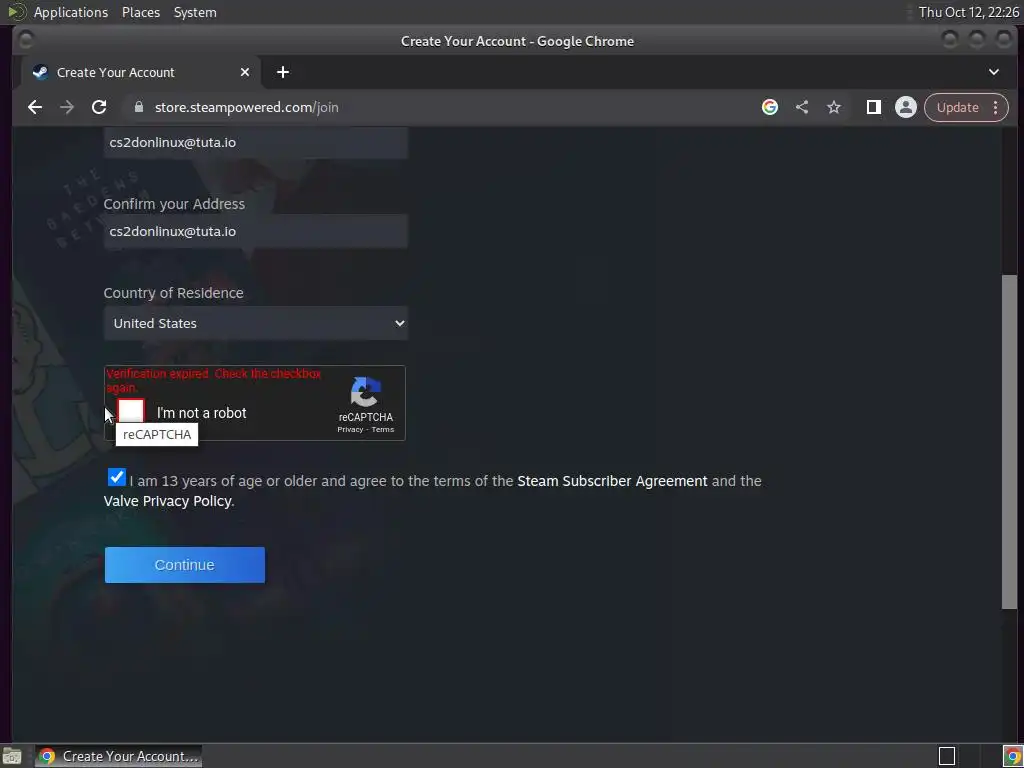Click the clock in top panel

pyautogui.click(x=968, y=12)
